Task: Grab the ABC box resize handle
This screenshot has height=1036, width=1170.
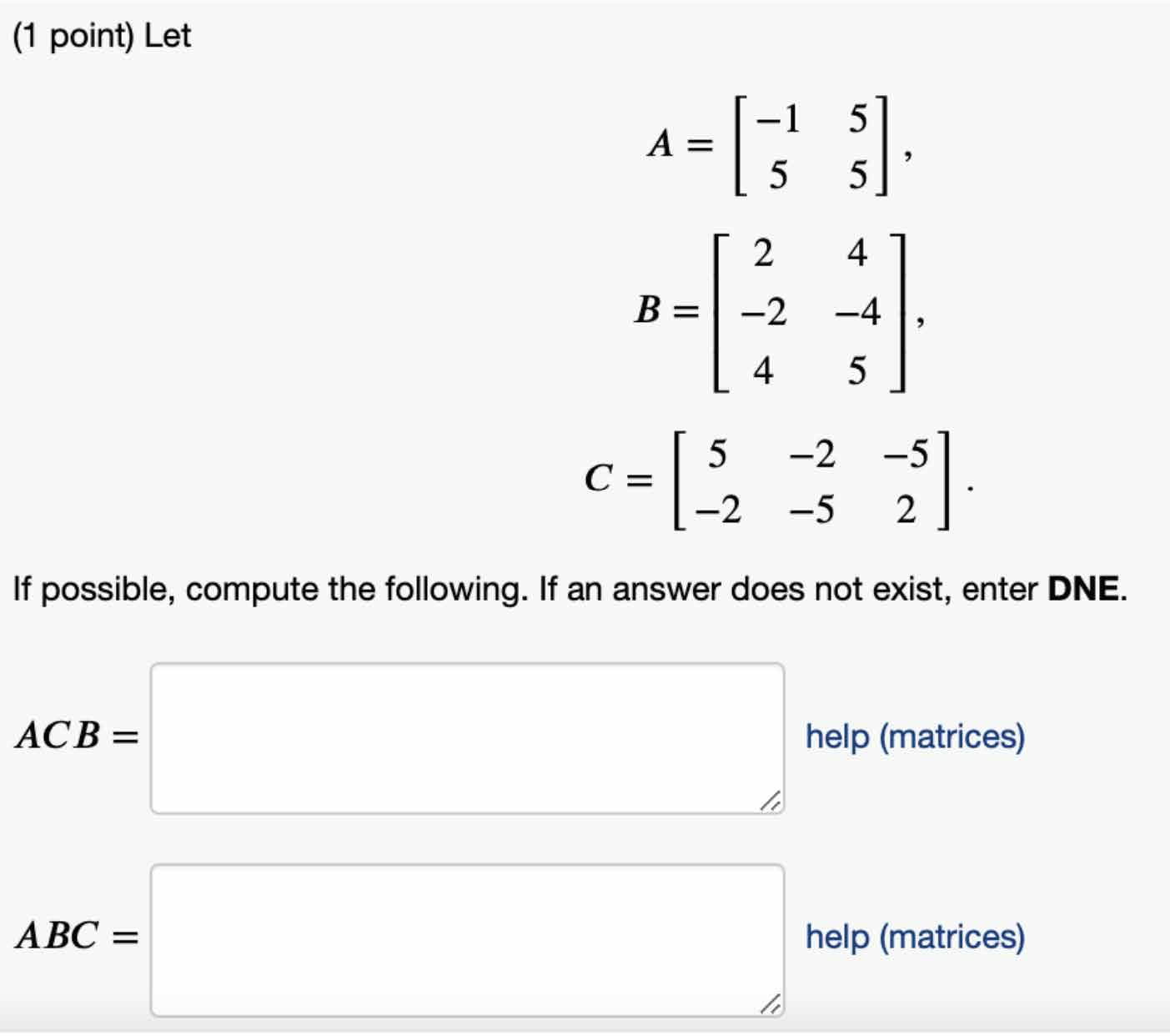Action: (x=772, y=1004)
